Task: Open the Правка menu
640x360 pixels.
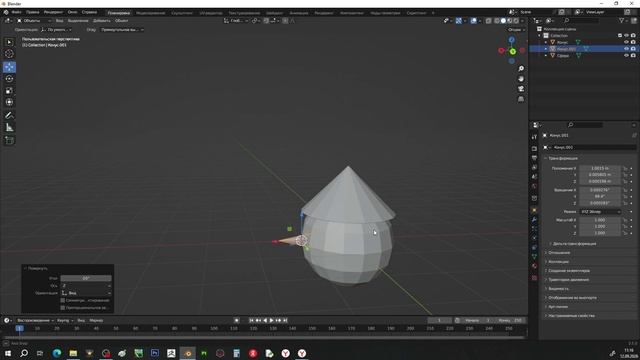Action: [33, 12]
